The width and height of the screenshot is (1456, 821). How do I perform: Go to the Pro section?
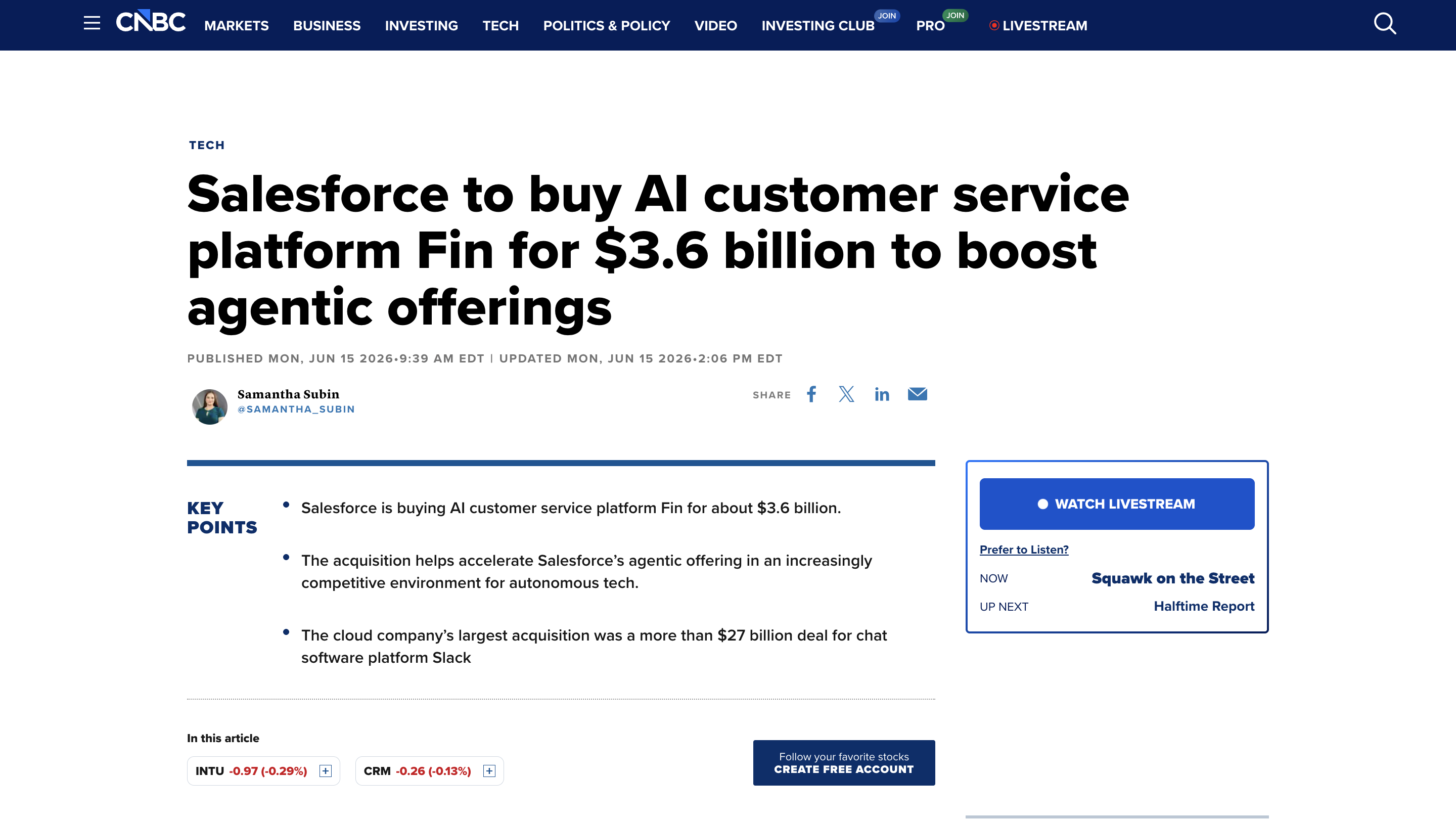pos(930,25)
